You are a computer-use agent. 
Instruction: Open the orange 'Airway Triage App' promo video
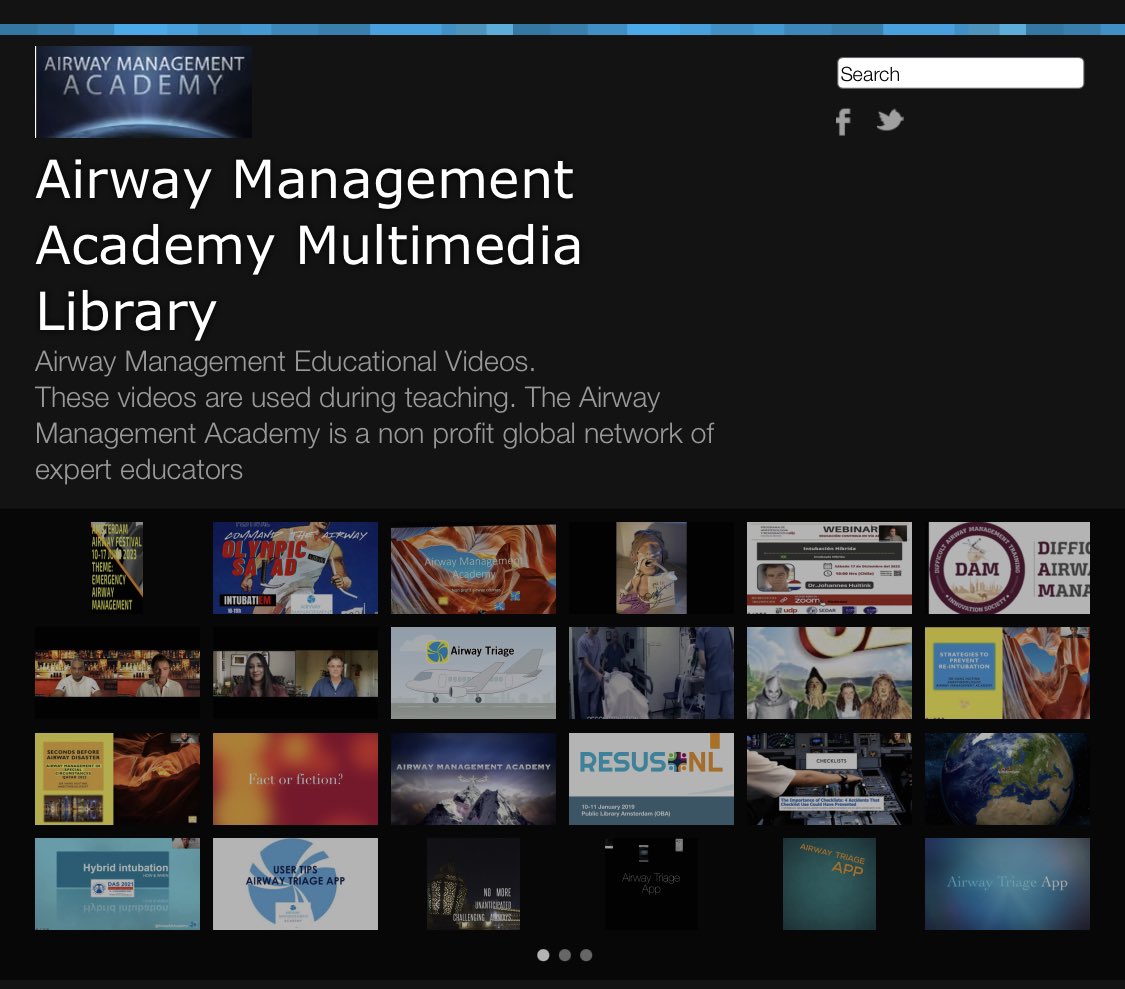click(829, 883)
